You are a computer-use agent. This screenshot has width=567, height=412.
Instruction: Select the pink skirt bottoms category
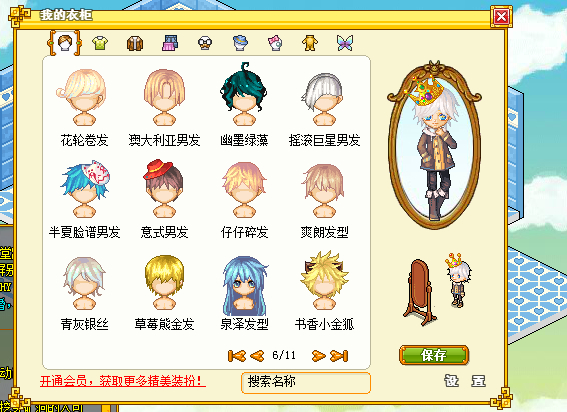click(x=170, y=43)
